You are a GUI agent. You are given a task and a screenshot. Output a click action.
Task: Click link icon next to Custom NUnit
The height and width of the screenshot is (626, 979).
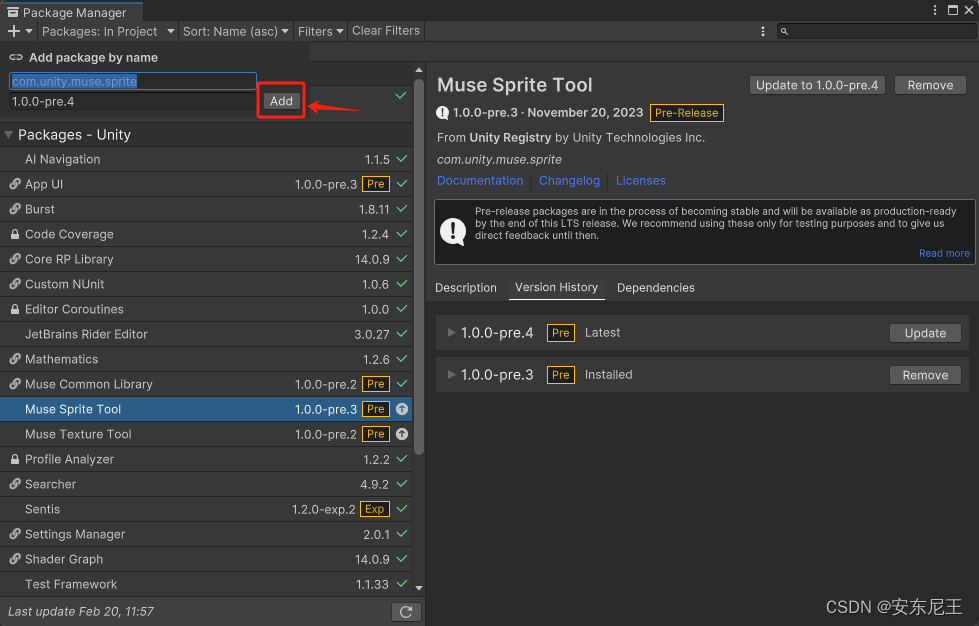[x=15, y=284]
